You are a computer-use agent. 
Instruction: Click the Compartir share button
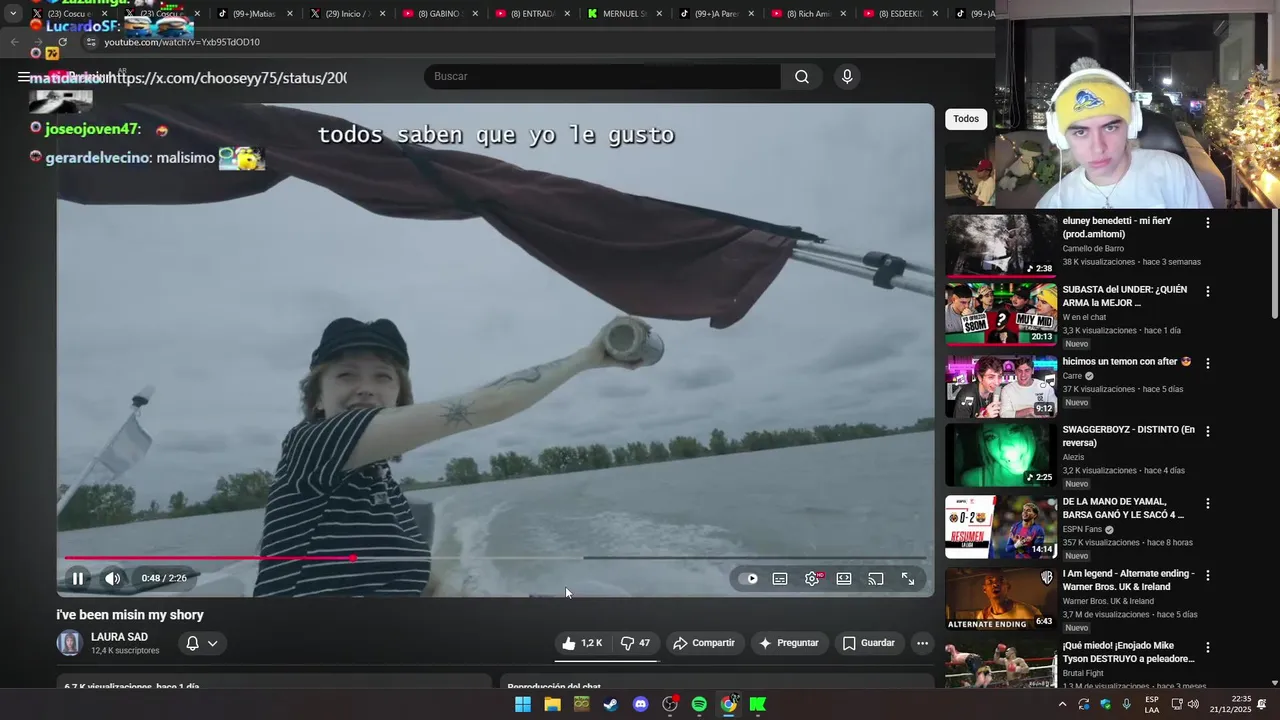point(704,643)
